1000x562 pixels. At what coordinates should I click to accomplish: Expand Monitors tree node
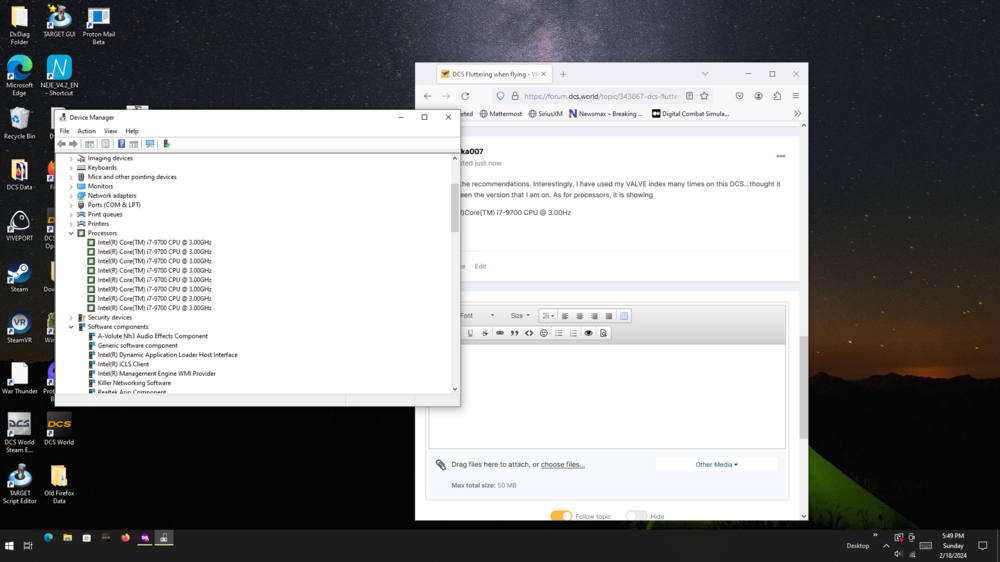[71, 186]
